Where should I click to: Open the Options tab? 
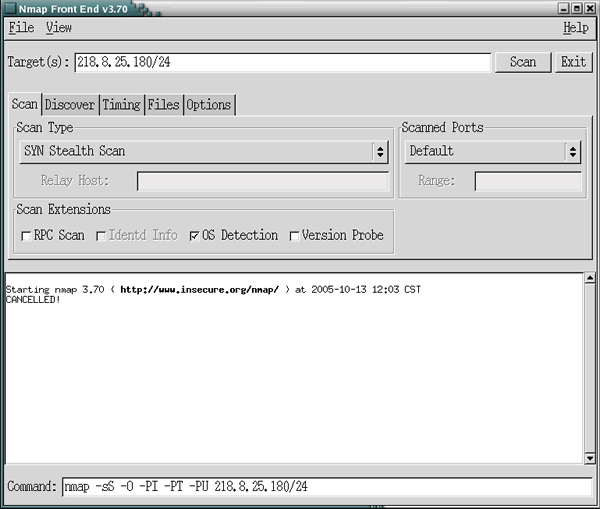(209, 104)
